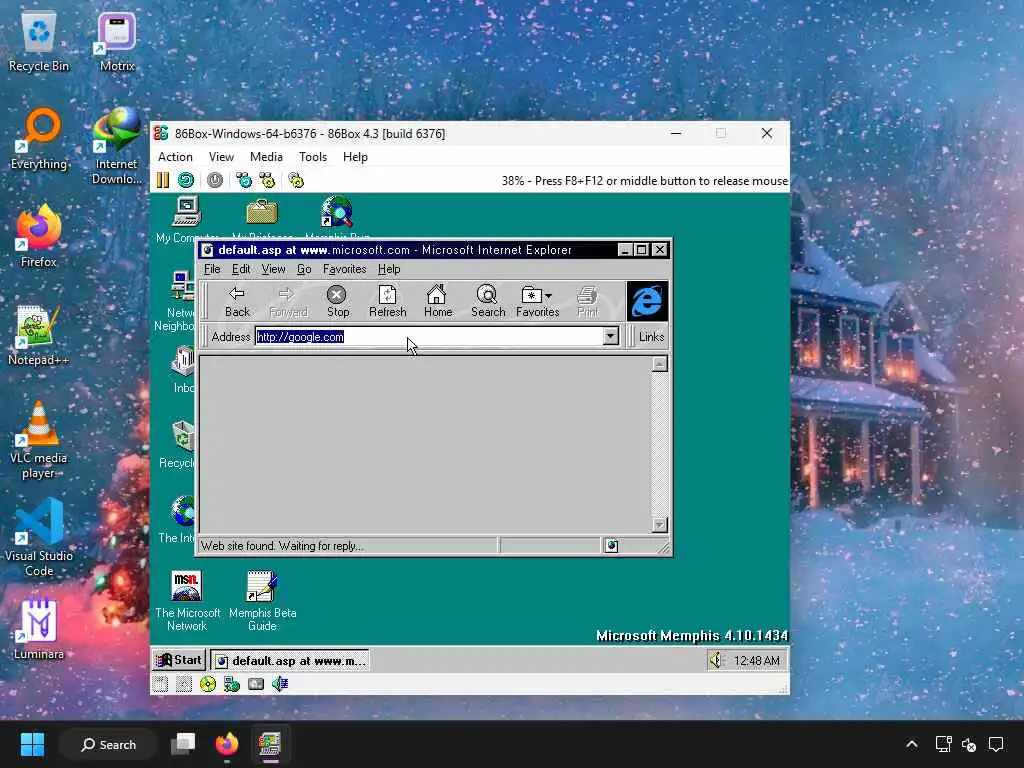Open 86Box settings gear toolbar icon
The width and height of the screenshot is (1024, 768).
(296, 180)
